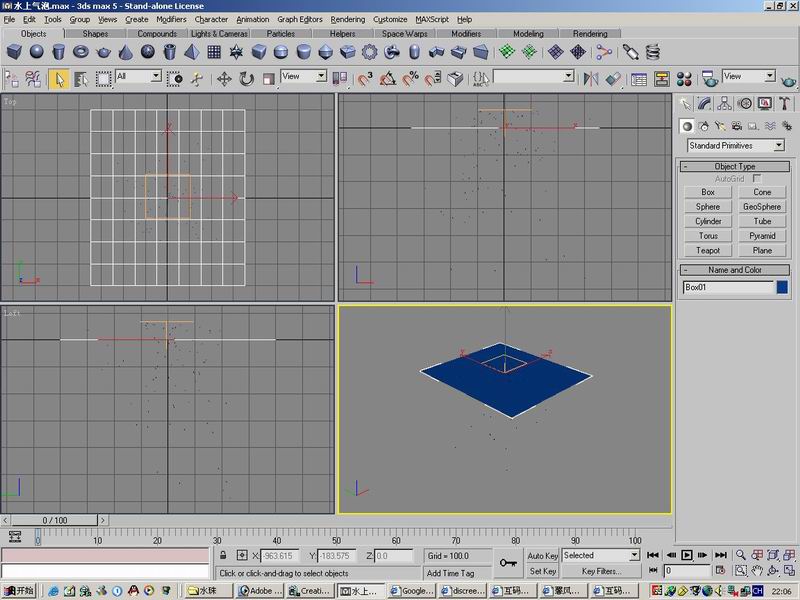
Task: Click the current frame number field
Action: (687, 570)
